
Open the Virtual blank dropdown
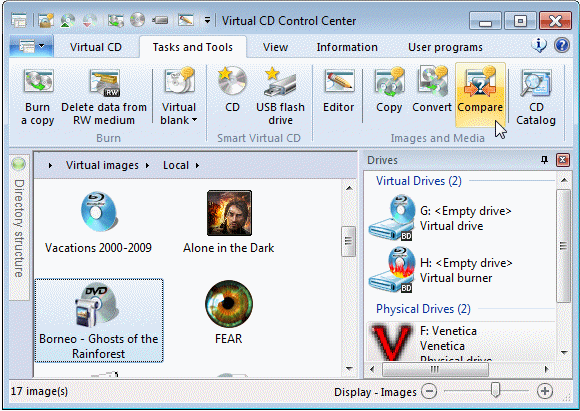179,97
